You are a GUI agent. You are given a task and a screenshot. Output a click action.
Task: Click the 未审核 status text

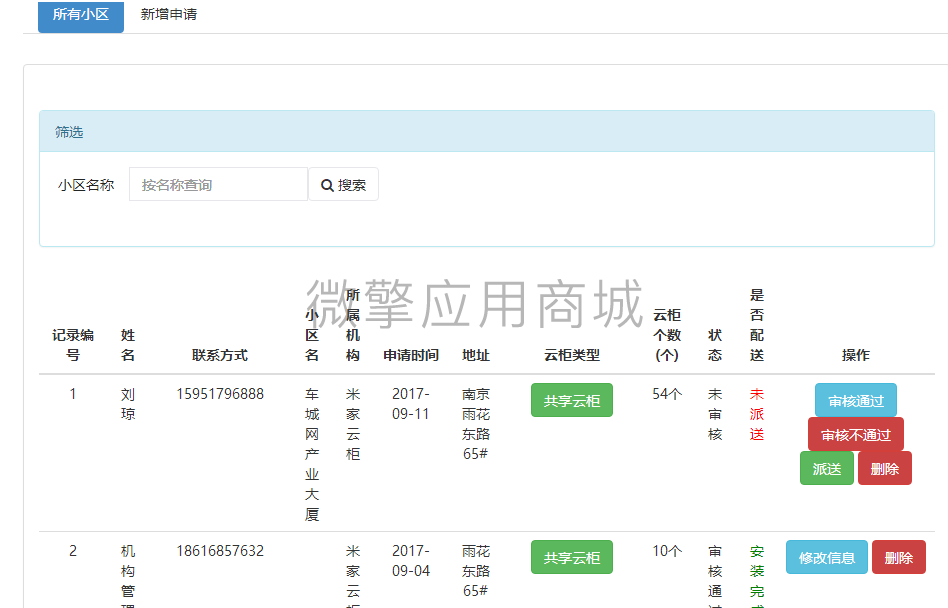tap(715, 414)
